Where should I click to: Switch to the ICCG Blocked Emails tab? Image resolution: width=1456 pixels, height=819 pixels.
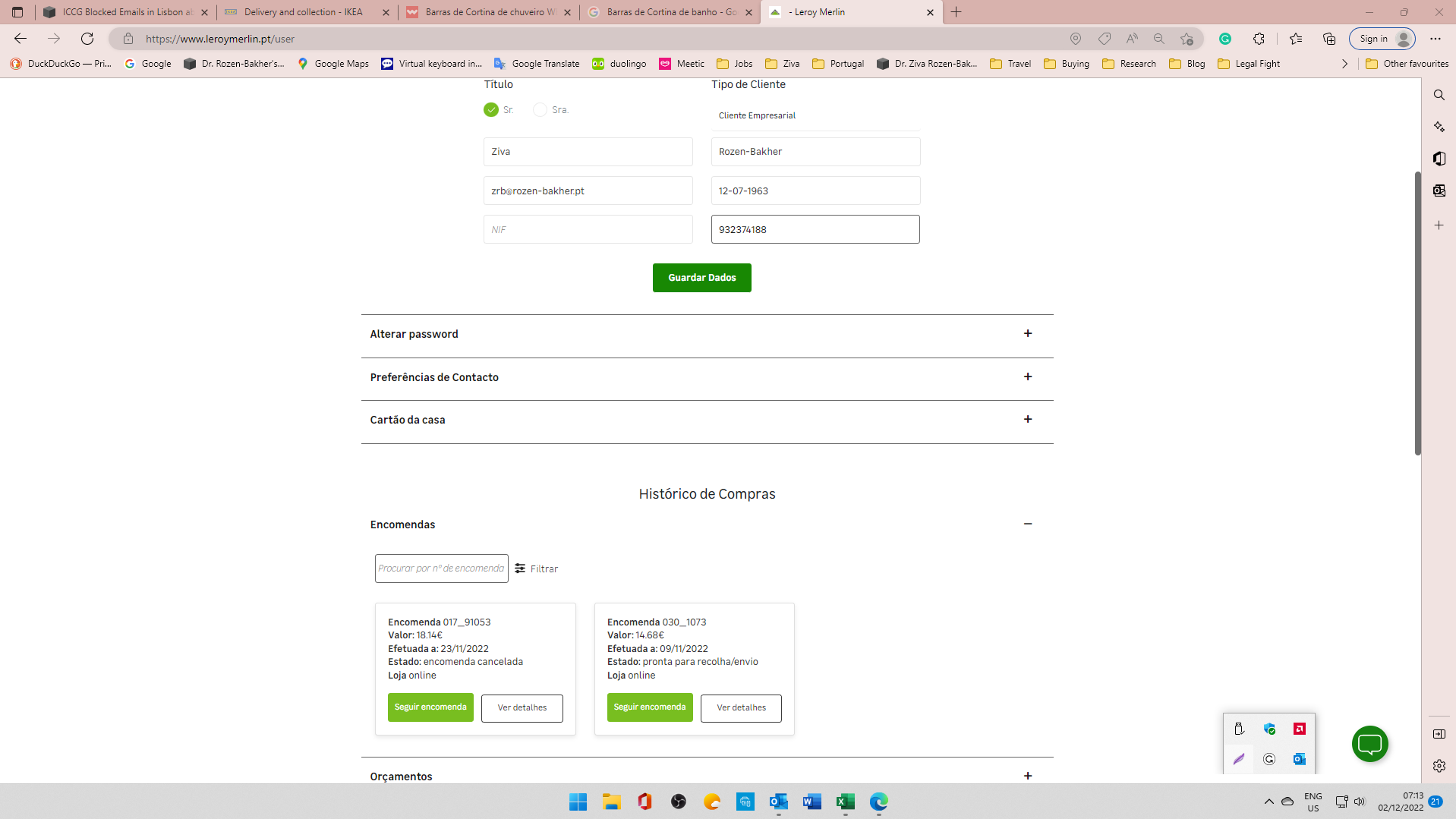(x=126, y=12)
